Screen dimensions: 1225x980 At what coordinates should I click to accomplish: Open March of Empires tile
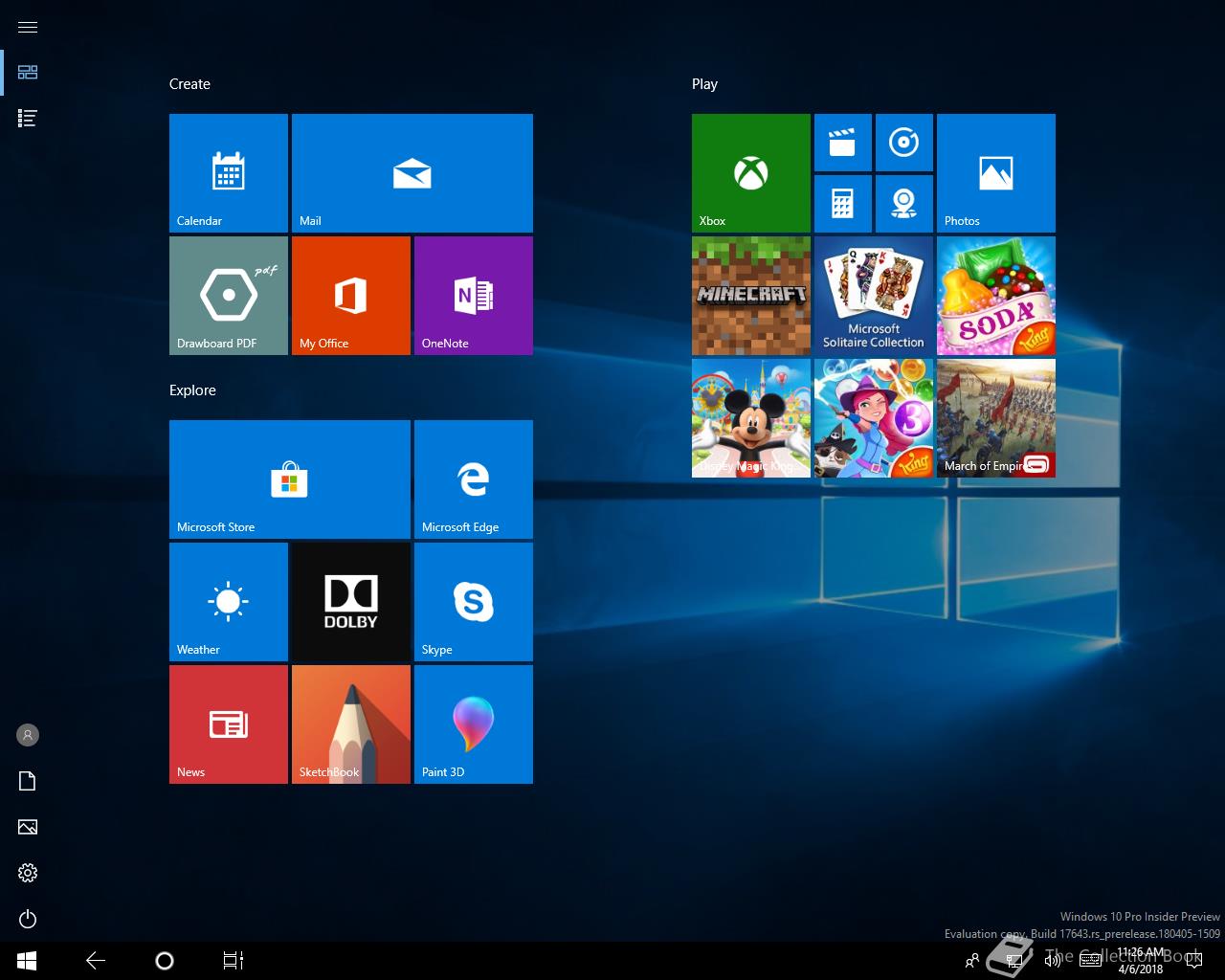(x=996, y=418)
